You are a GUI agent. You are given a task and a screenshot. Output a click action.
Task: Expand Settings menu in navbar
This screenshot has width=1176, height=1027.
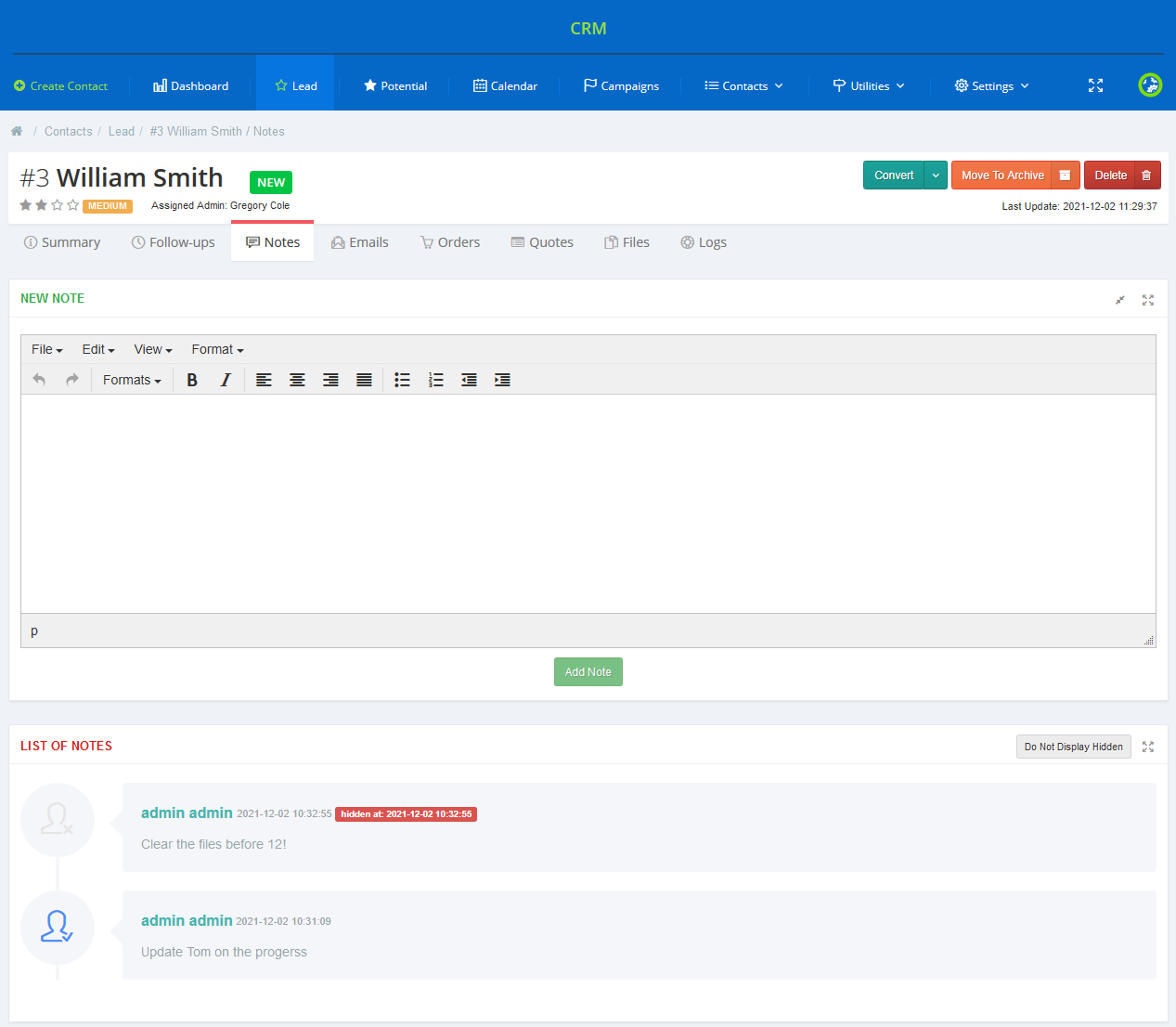[x=991, y=85]
